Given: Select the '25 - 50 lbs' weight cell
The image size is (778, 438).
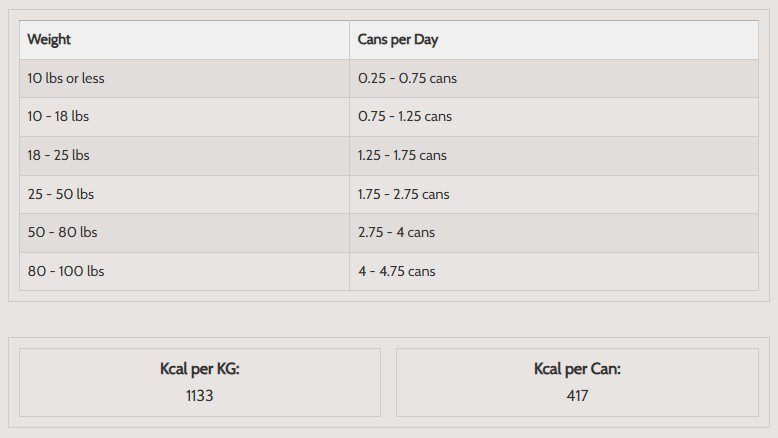Looking at the screenshot, I should [x=60, y=194].
